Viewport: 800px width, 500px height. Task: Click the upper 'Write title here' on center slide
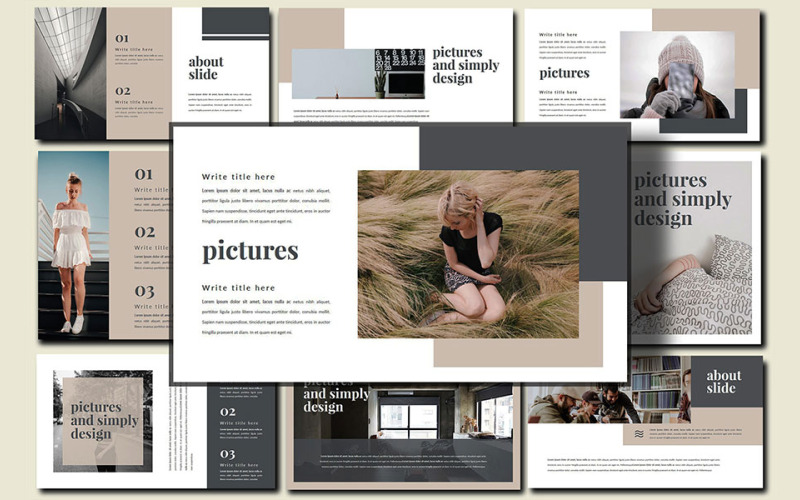coord(238,177)
